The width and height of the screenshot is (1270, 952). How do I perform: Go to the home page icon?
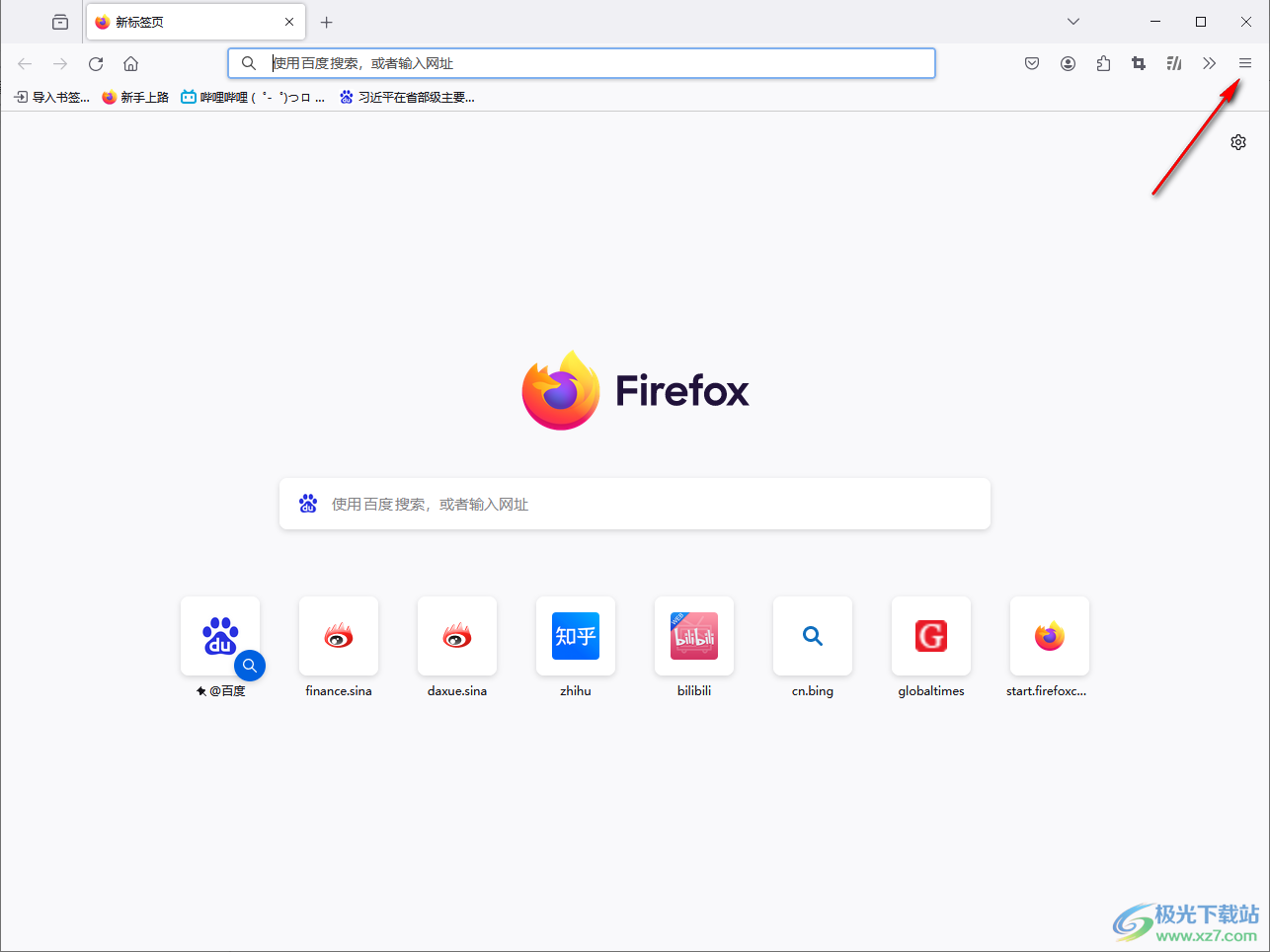coord(130,63)
